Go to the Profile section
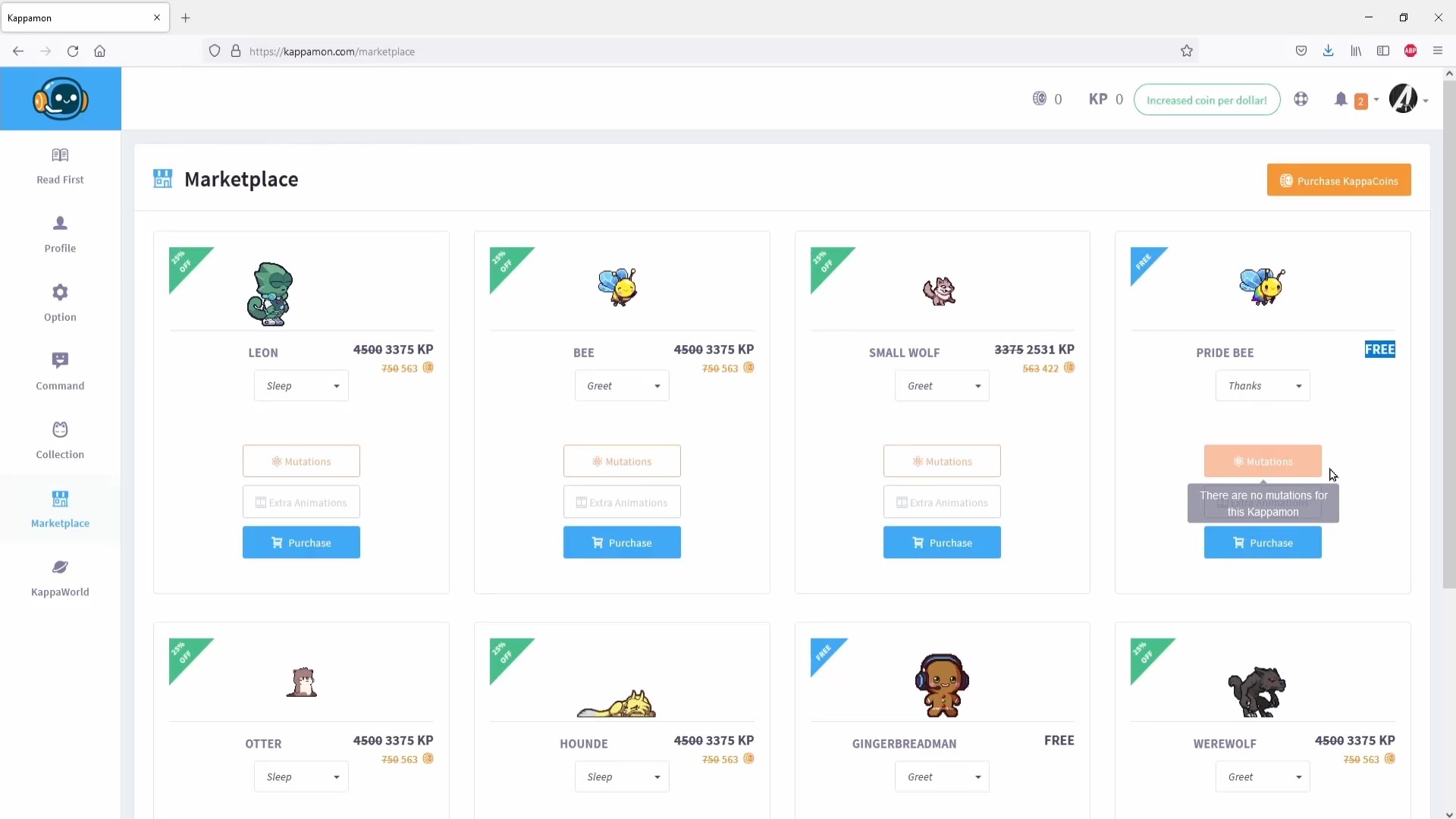The height and width of the screenshot is (819, 1456). coord(60,234)
